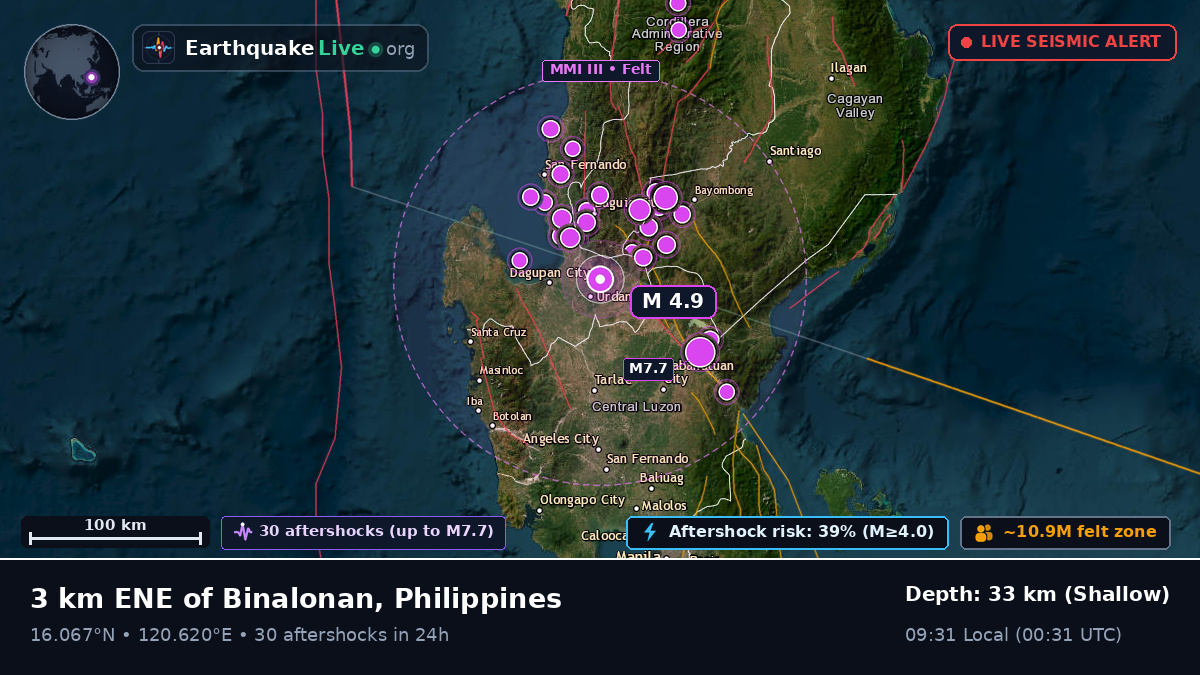Click the 'MMI III • Felt' intensity label
This screenshot has height=675, width=1200.
click(601, 70)
